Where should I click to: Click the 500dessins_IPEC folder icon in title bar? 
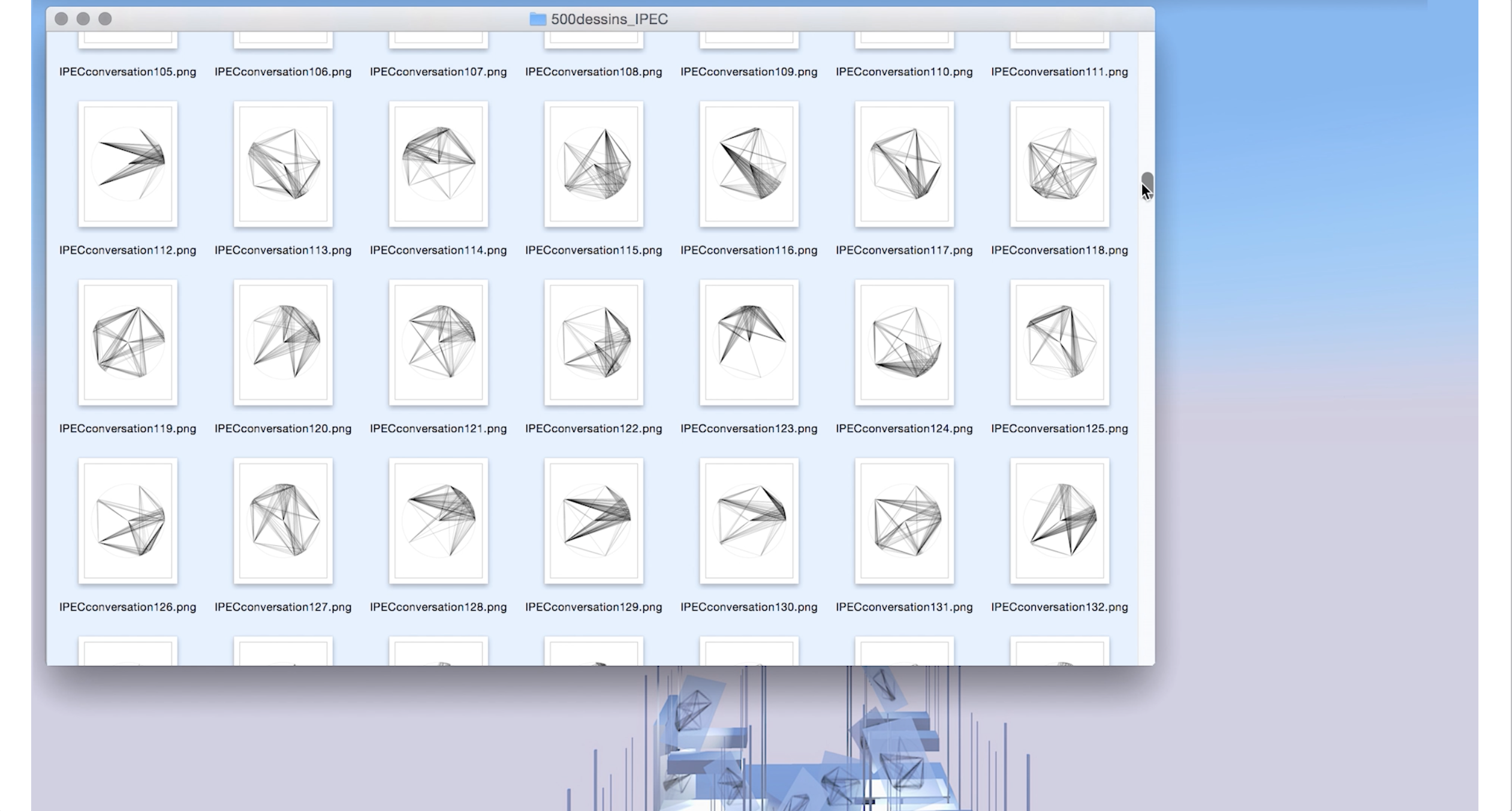tap(538, 19)
